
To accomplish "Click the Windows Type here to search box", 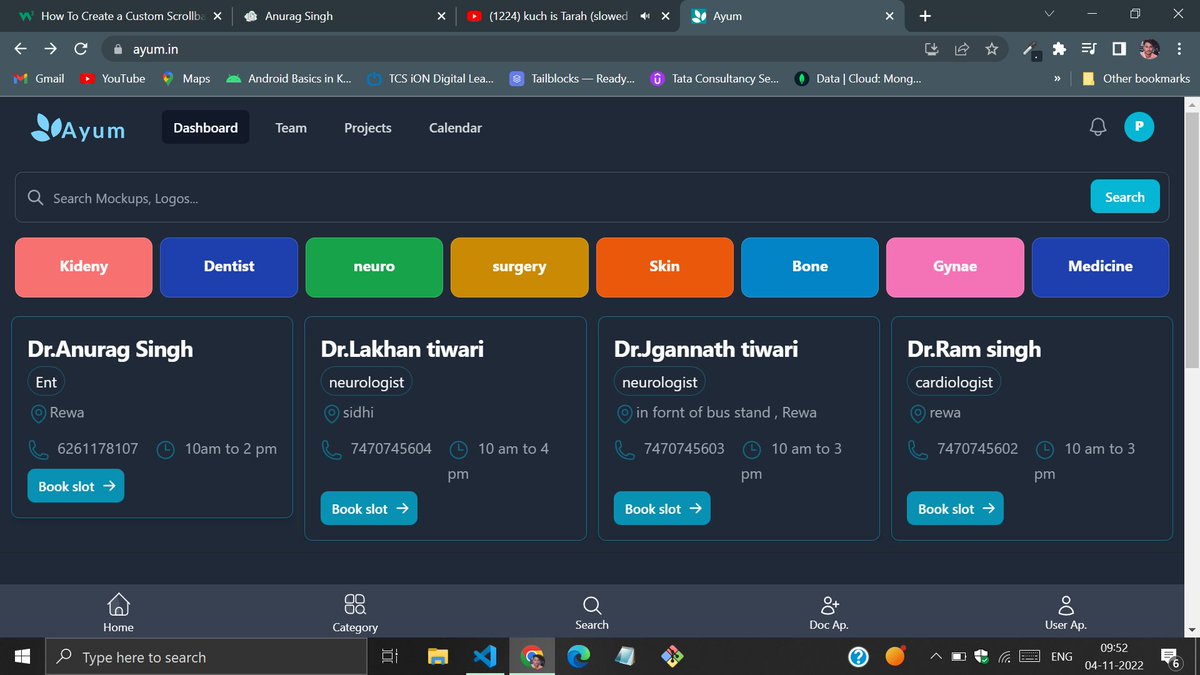I will point(206,657).
